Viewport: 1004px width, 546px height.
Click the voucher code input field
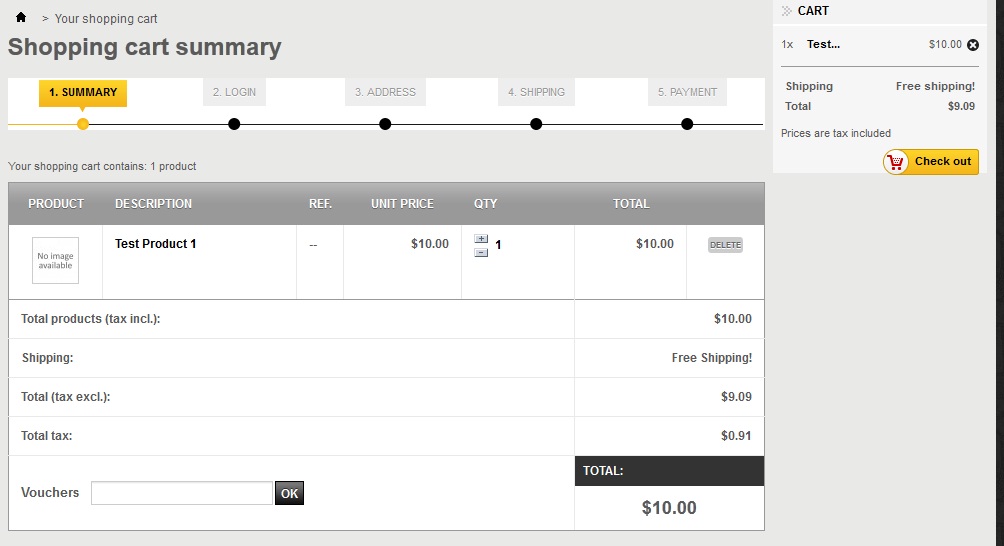click(x=181, y=493)
